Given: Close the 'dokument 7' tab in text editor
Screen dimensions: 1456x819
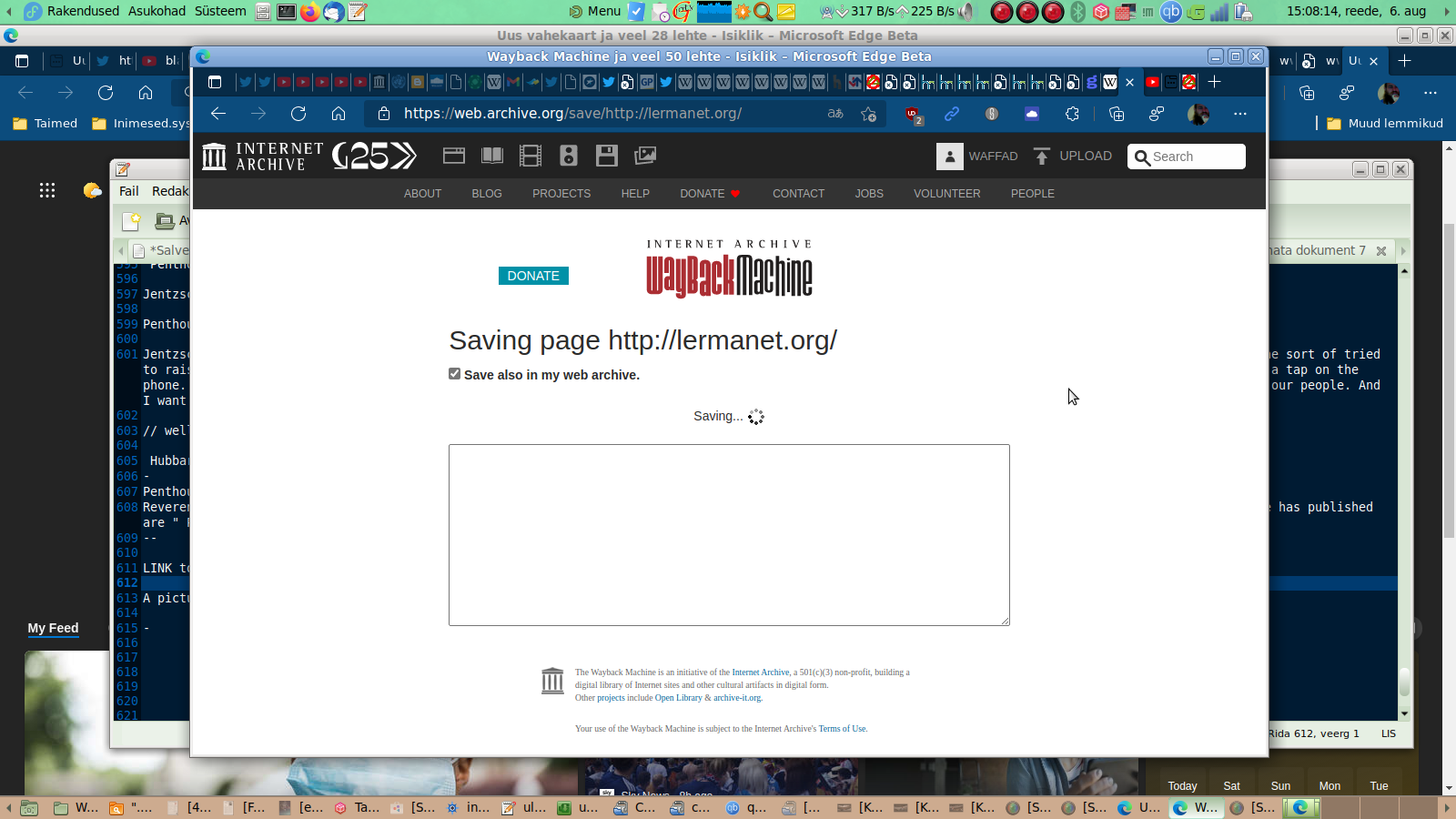Looking at the screenshot, I should pos(1381,251).
